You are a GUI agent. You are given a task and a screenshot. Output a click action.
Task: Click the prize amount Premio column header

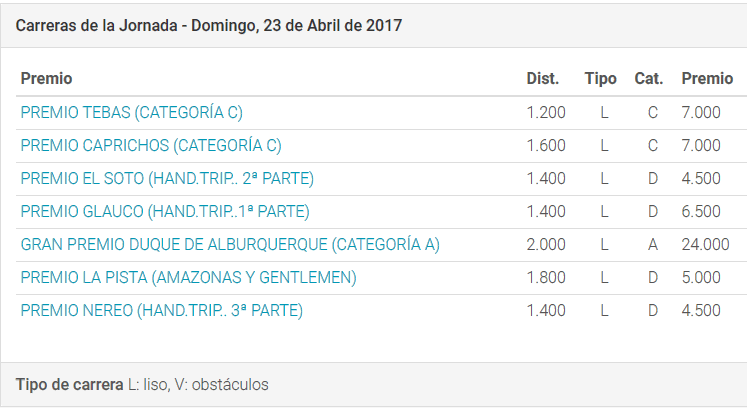coord(707,78)
